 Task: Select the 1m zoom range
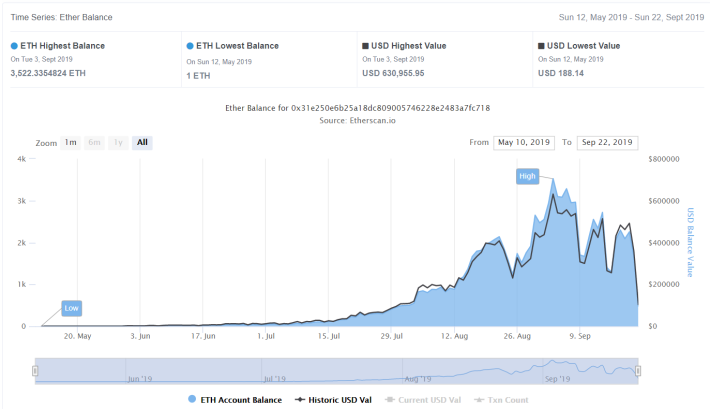point(71,143)
